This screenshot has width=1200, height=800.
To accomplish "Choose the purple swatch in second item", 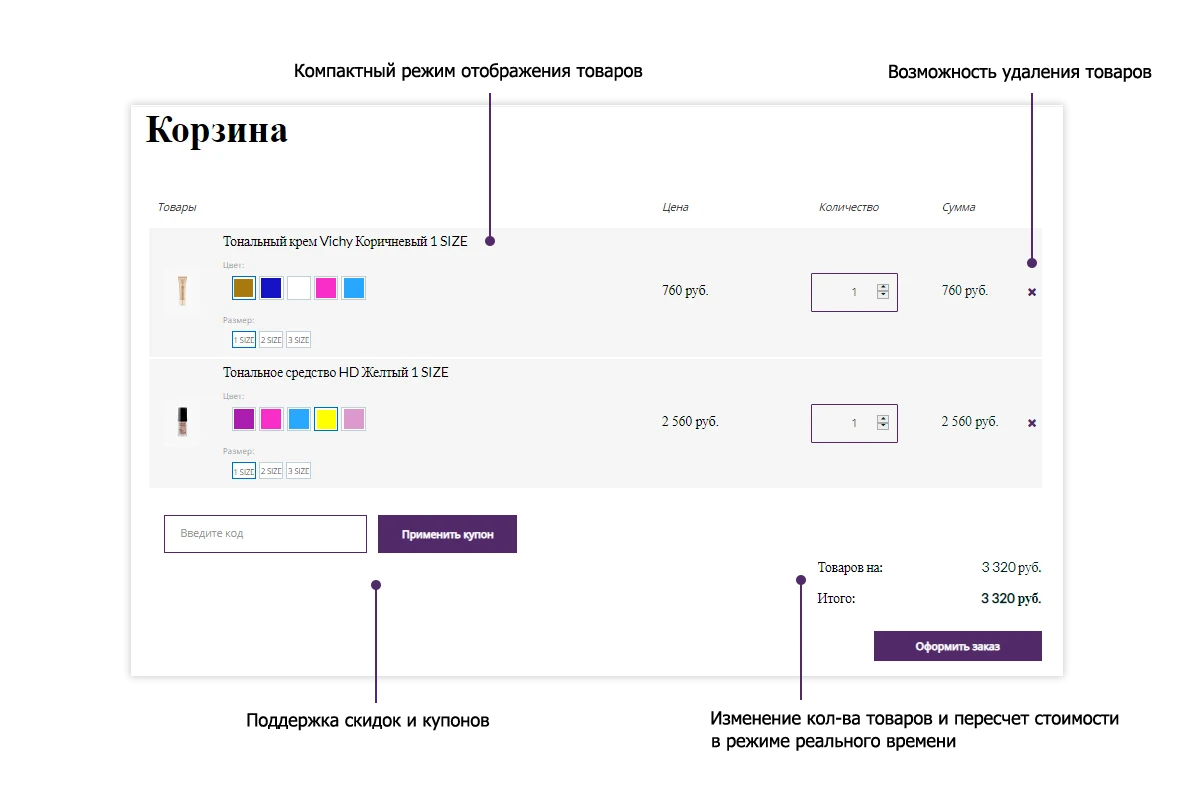I will click(x=244, y=419).
